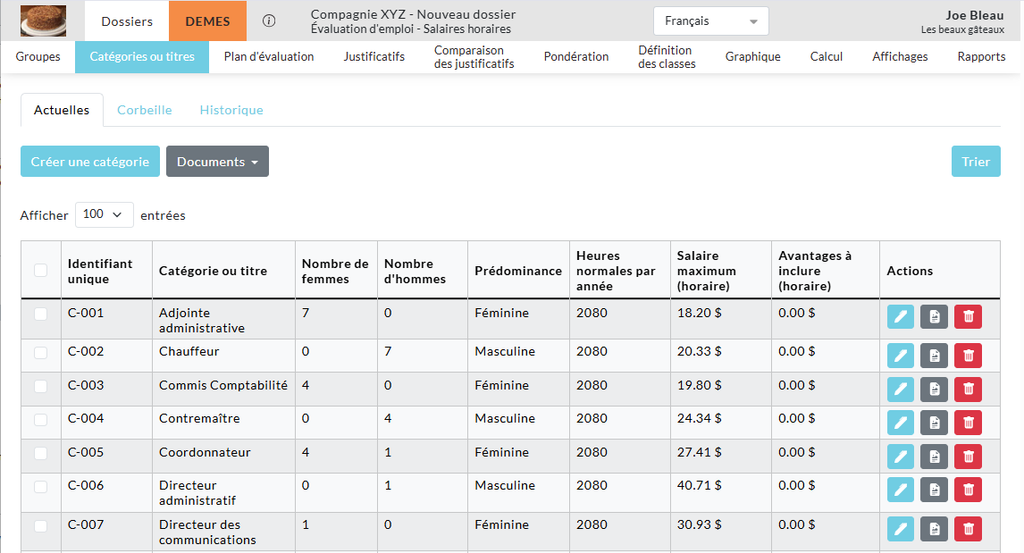
Task: Open the Pondération section
Action: tap(576, 57)
